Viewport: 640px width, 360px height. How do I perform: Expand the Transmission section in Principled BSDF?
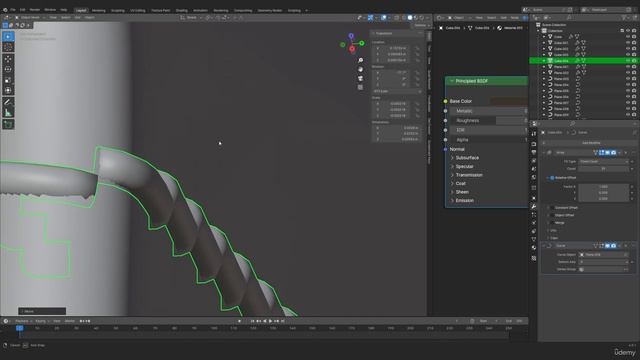(467, 175)
